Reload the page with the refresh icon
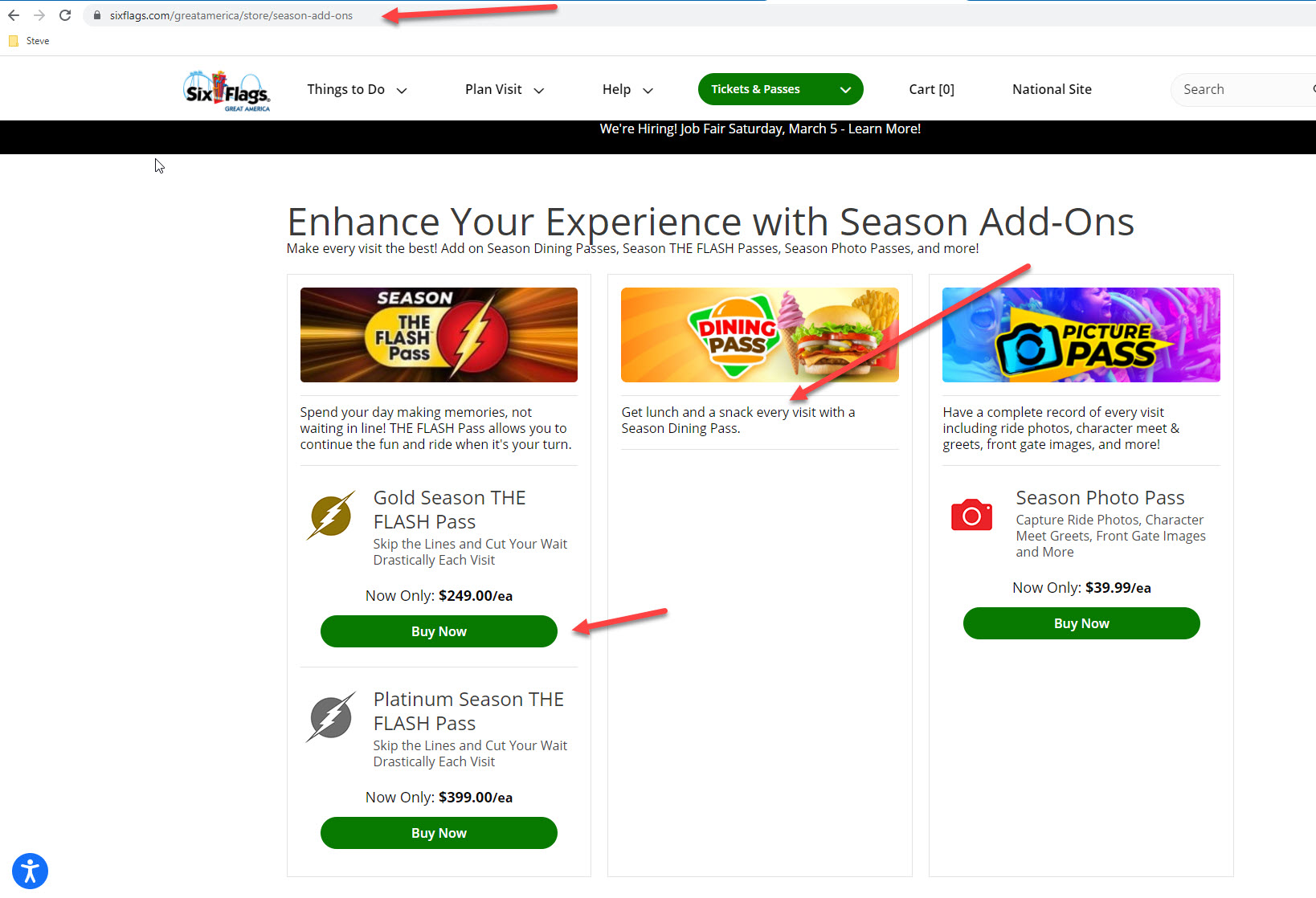 [65, 15]
